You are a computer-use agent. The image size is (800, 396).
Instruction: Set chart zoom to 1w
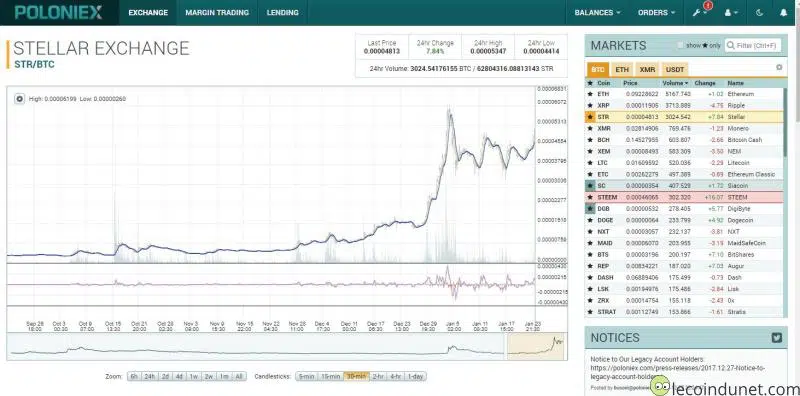pos(194,377)
